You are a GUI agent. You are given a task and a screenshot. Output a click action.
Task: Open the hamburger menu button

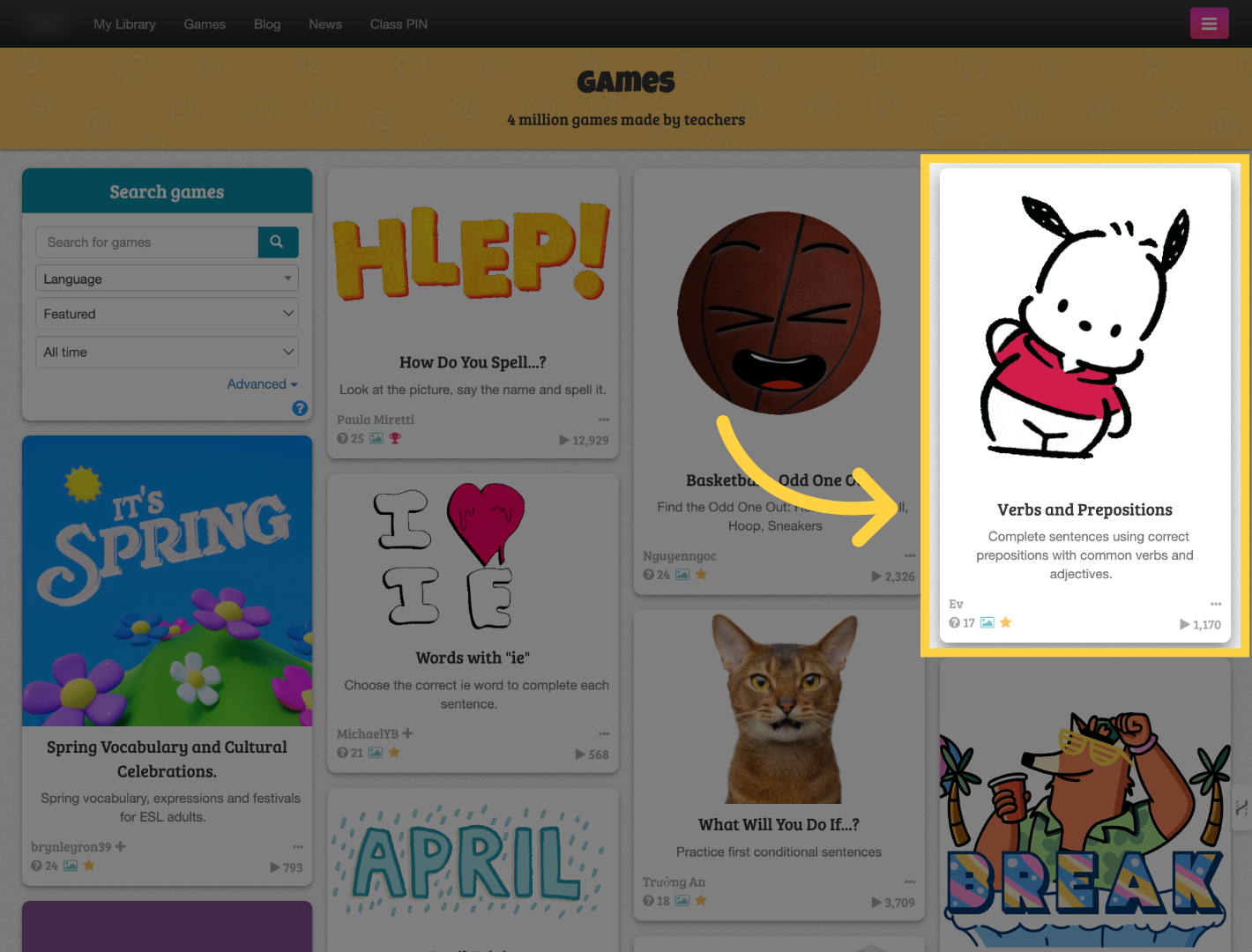click(x=1209, y=24)
